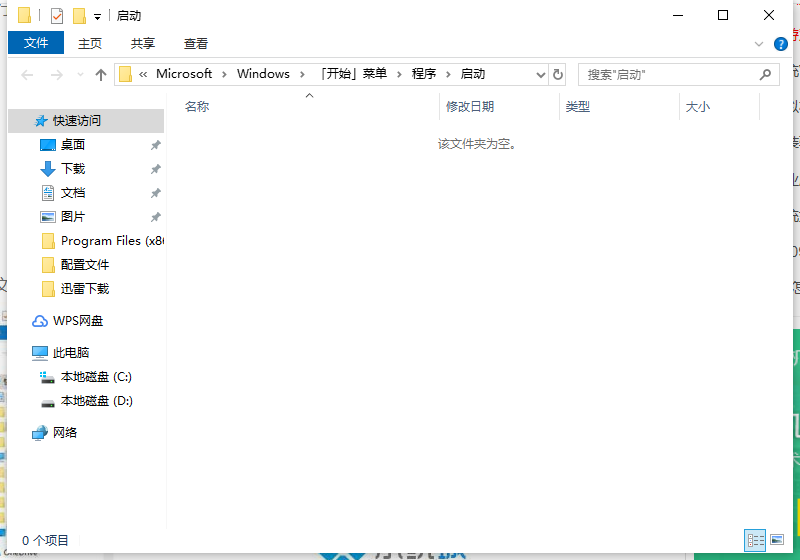800x560 pixels.
Task: Open the blue Help question mark icon
Action: [780, 44]
